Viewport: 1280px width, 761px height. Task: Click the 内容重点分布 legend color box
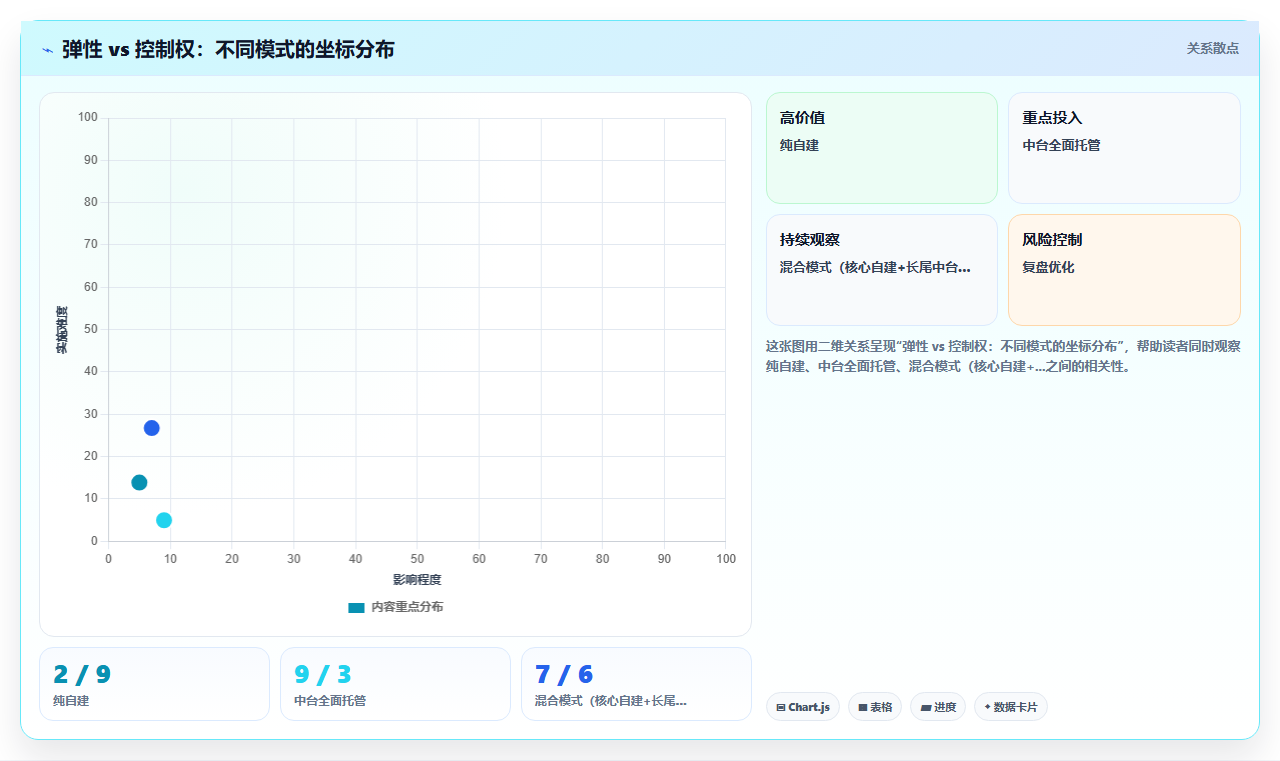[x=356, y=608]
